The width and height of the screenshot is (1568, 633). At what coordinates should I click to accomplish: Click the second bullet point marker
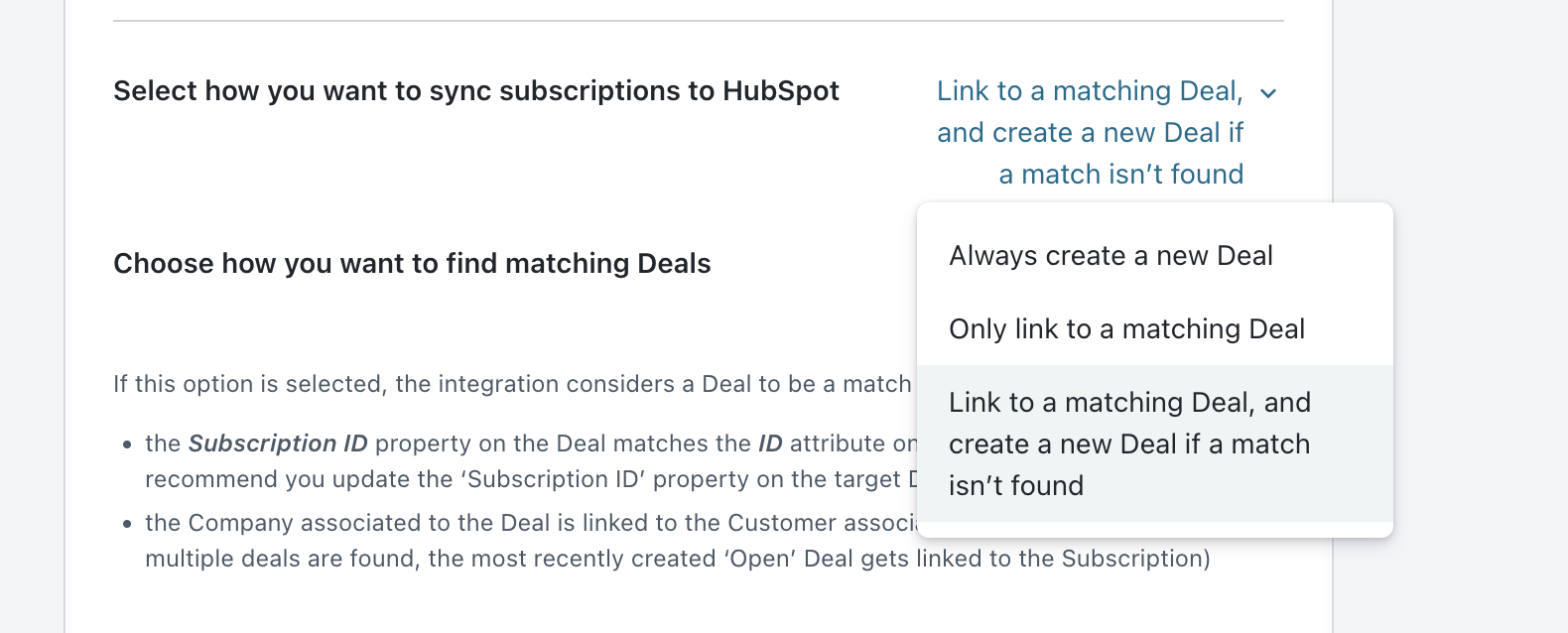tap(127, 524)
